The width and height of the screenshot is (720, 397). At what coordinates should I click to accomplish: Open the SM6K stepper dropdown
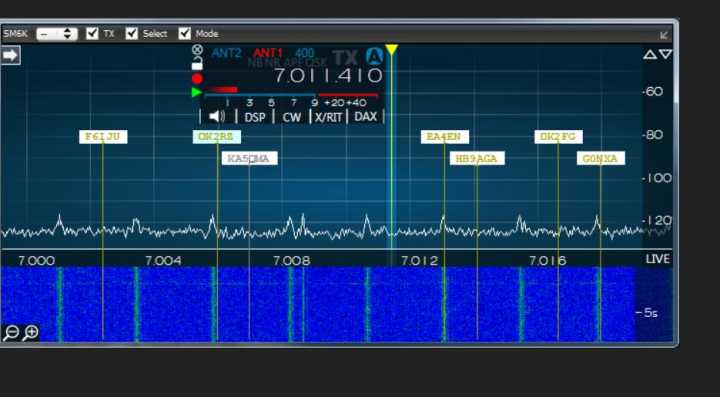coord(57,34)
